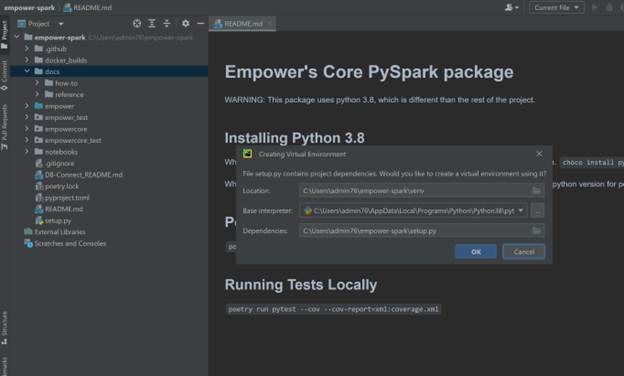The image size is (624, 376).
Task: Expand the .github folder
Action: 27,49
